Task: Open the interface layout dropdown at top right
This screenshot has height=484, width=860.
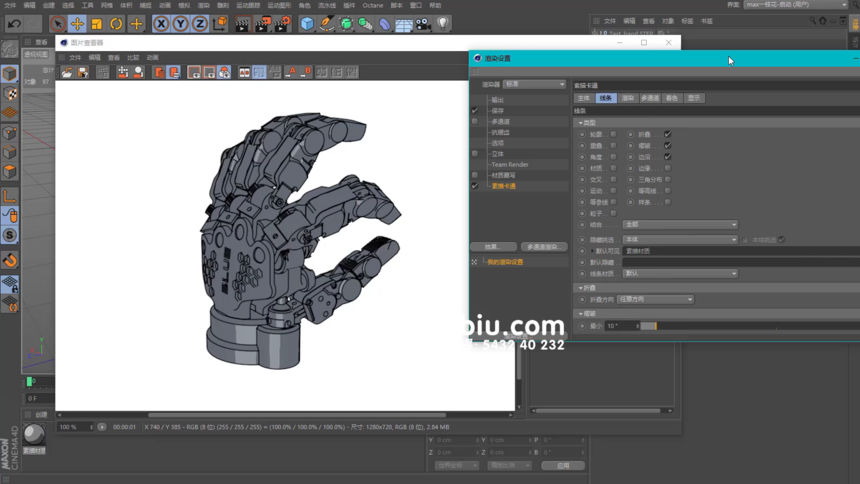Action: click(x=796, y=5)
